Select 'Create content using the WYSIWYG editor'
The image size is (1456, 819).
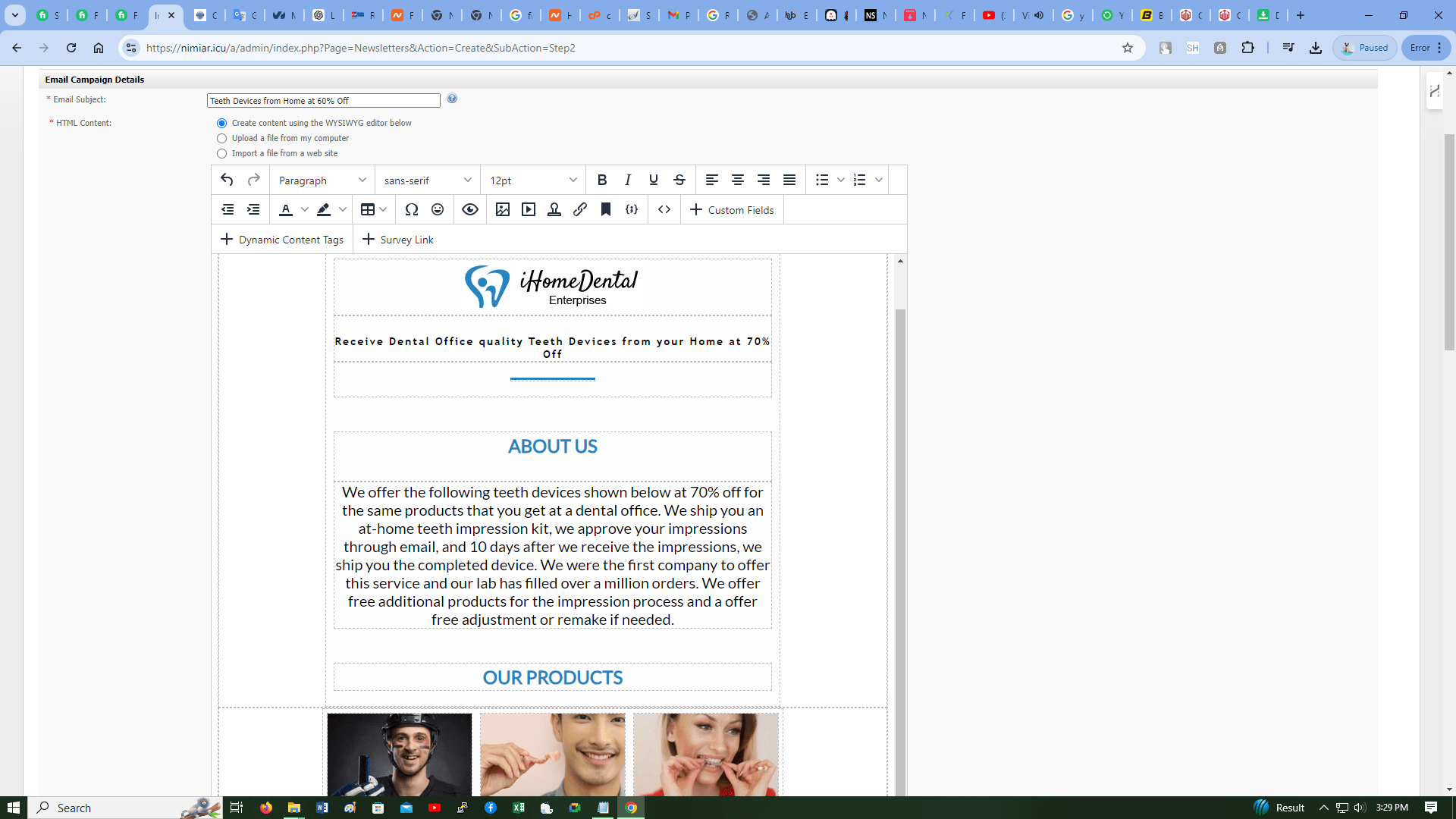click(x=222, y=123)
